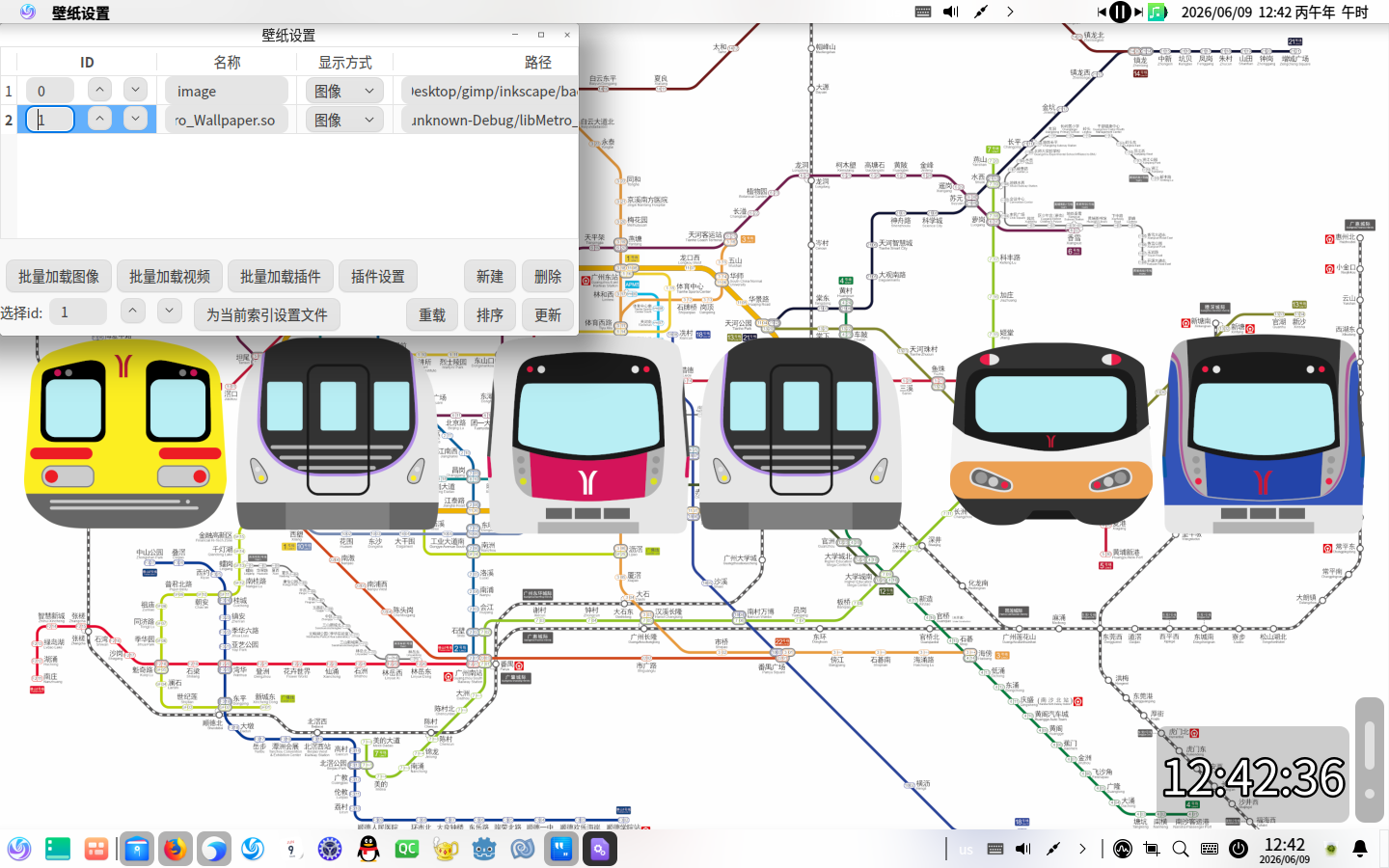Open Firefox from the dock

click(x=175, y=849)
